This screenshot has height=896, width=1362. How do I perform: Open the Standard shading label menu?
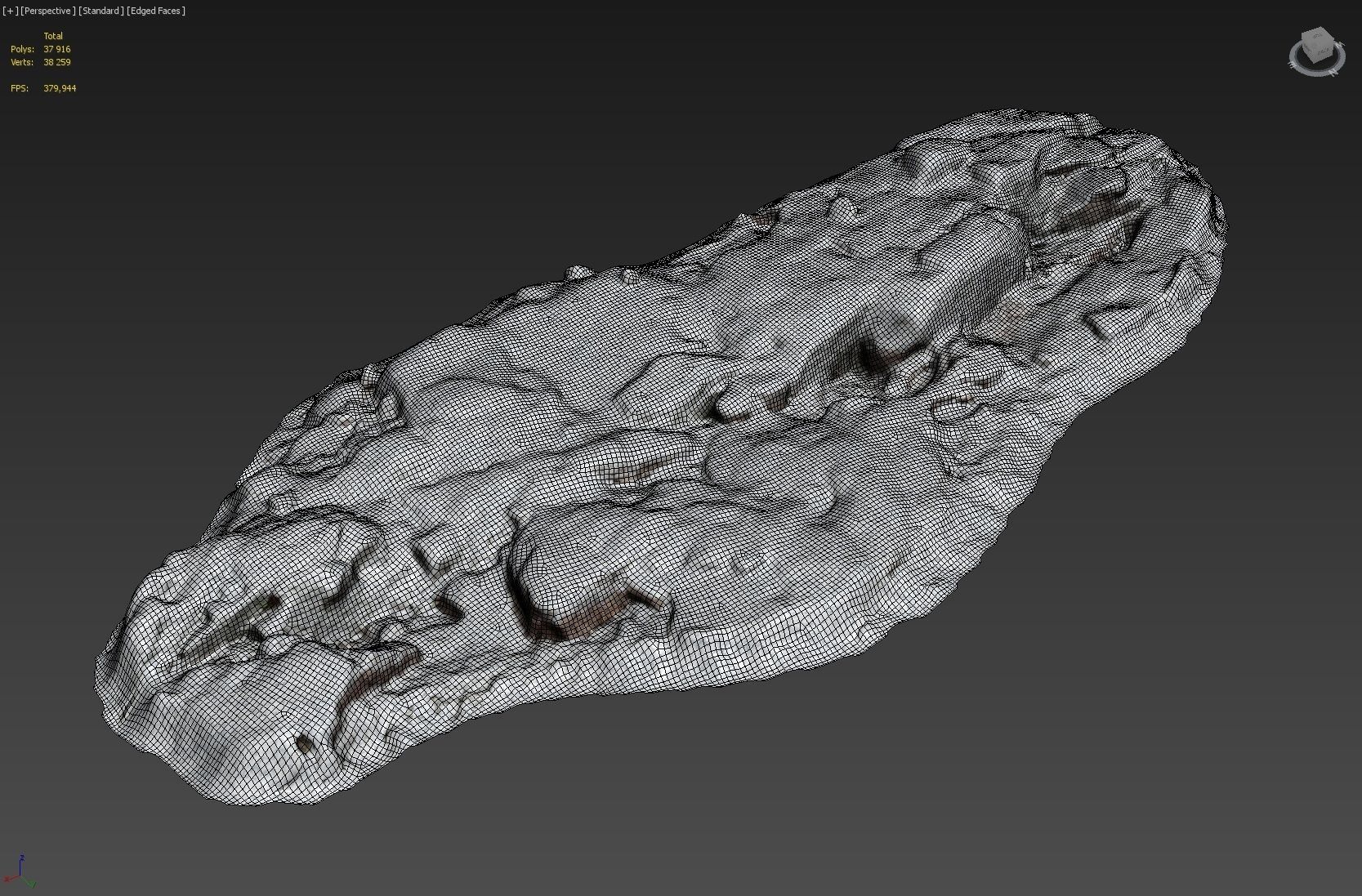click(x=101, y=11)
